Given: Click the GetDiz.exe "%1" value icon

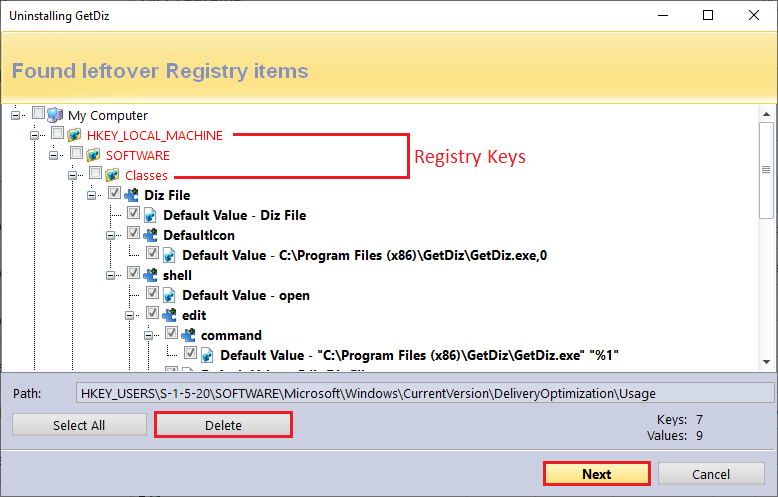Looking at the screenshot, I should click(207, 355).
